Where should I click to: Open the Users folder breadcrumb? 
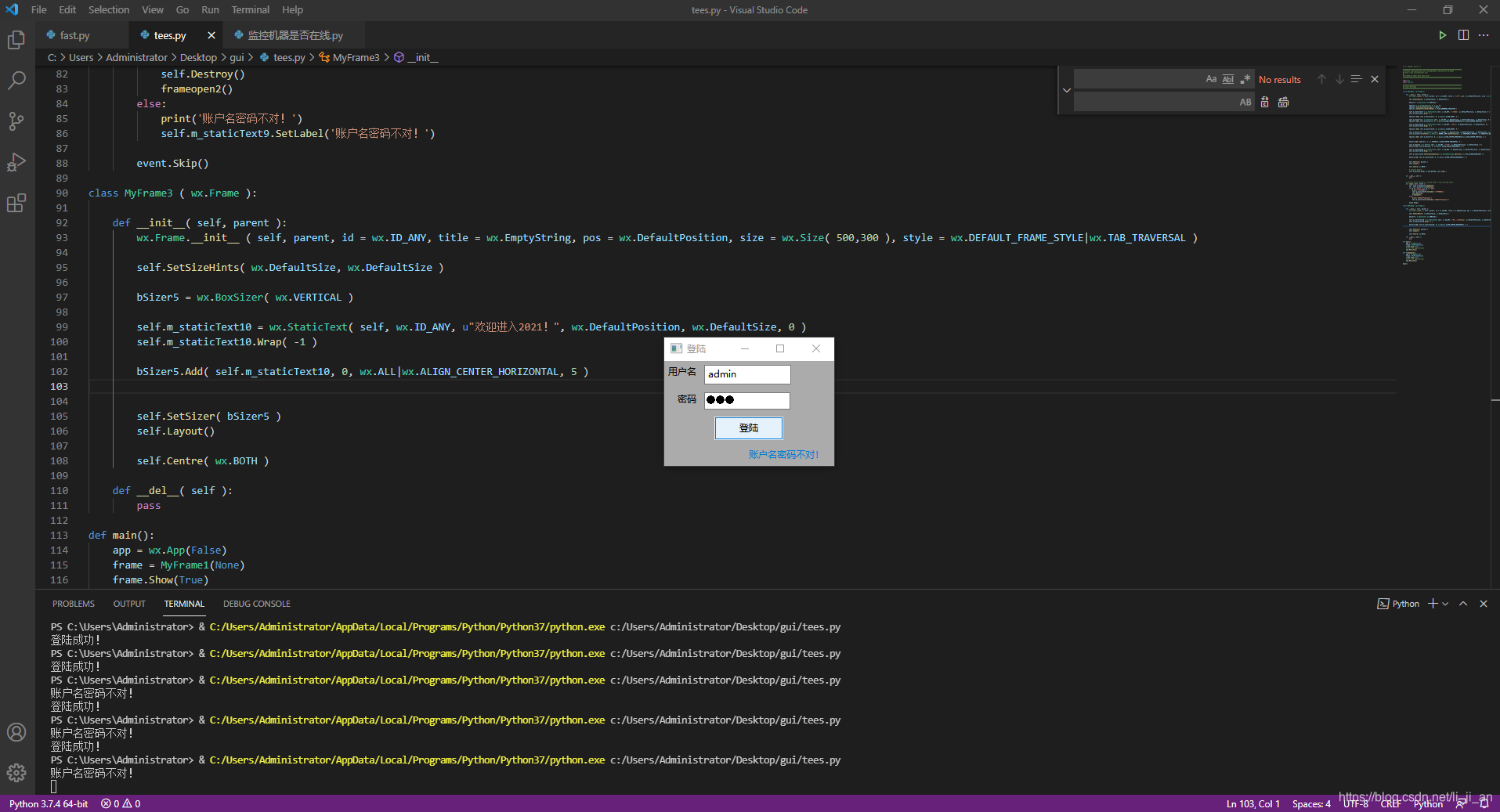tap(81, 57)
